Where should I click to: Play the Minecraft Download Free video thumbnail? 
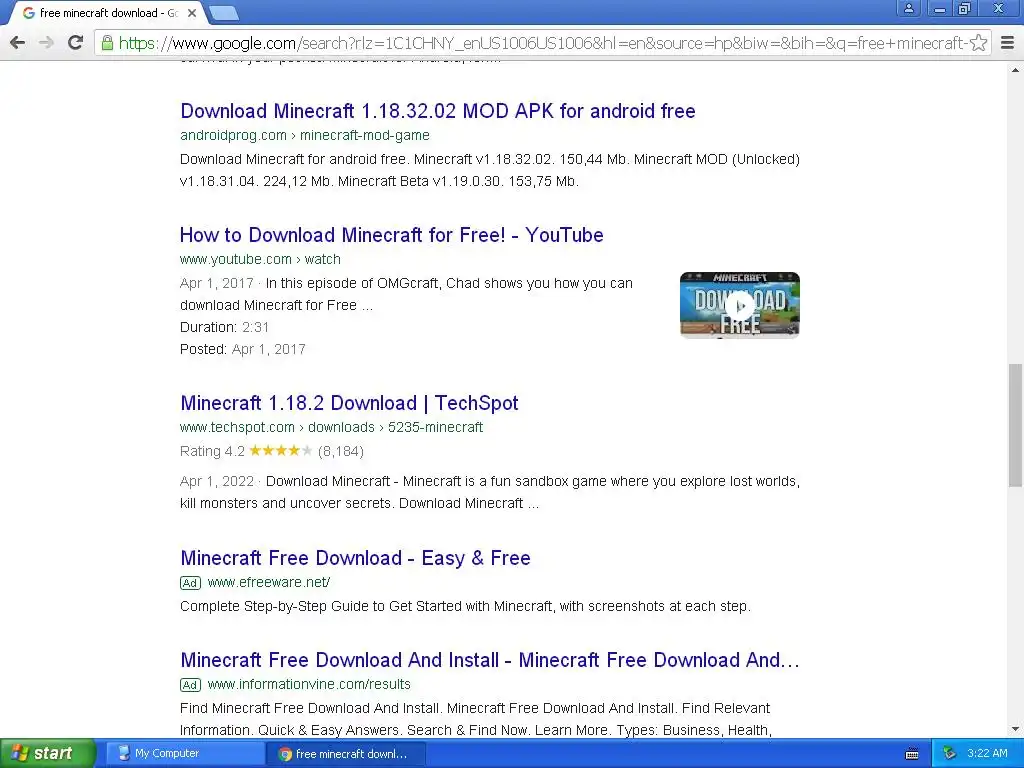[739, 305]
